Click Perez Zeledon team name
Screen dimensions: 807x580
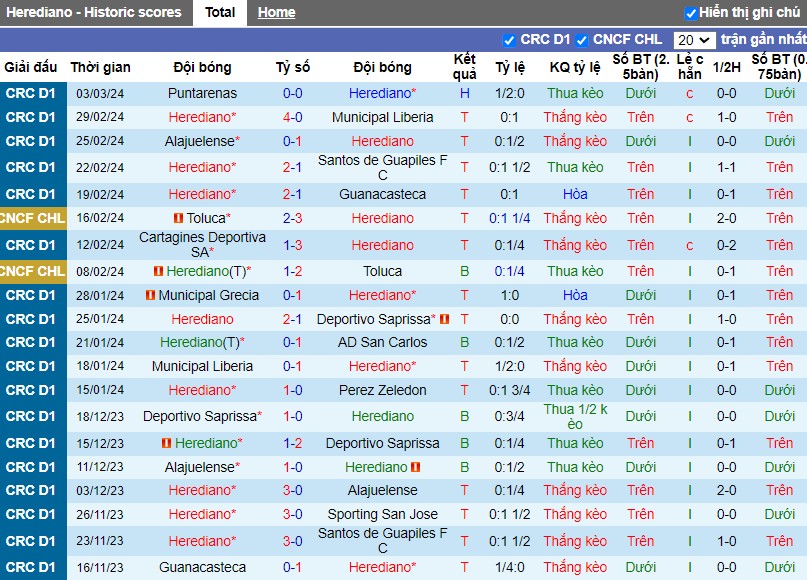382,390
